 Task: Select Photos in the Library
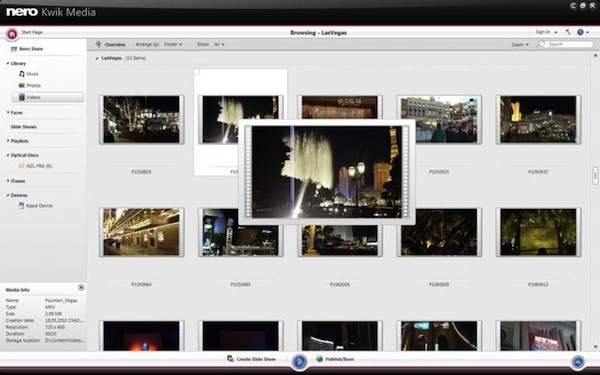[30, 85]
